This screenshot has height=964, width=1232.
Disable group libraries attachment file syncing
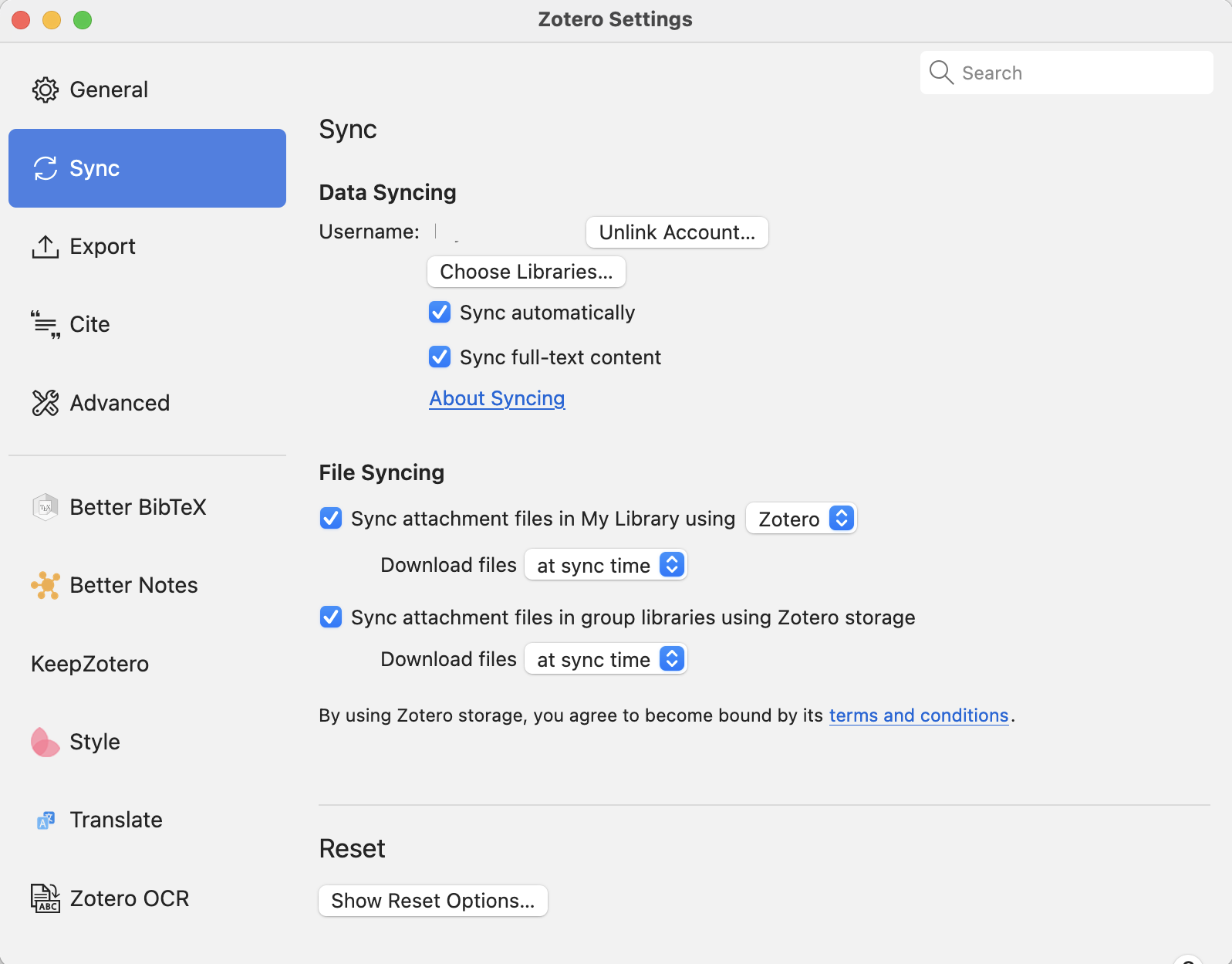[x=331, y=617]
